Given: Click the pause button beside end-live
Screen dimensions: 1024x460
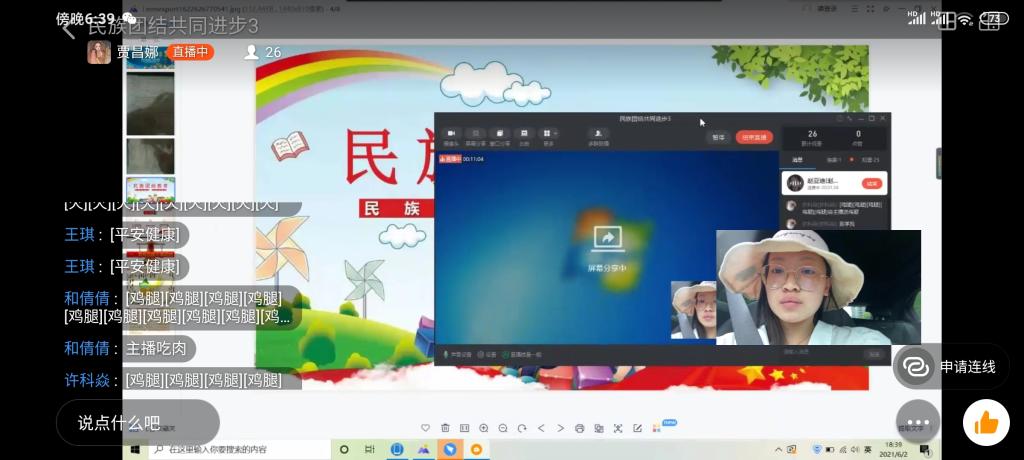Looking at the screenshot, I should click(717, 137).
